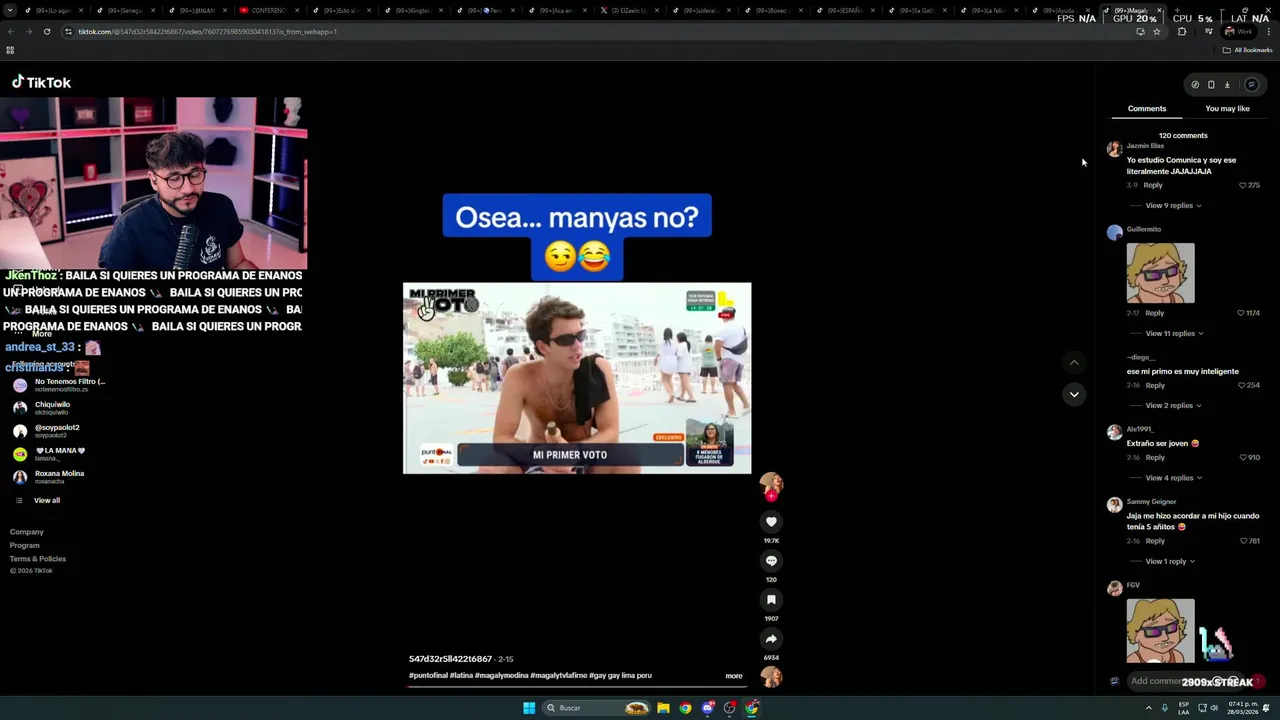The height and width of the screenshot is (720, 1280).
Task: Open the creator's avatar above like button
Action: click(x=771, y=485)
